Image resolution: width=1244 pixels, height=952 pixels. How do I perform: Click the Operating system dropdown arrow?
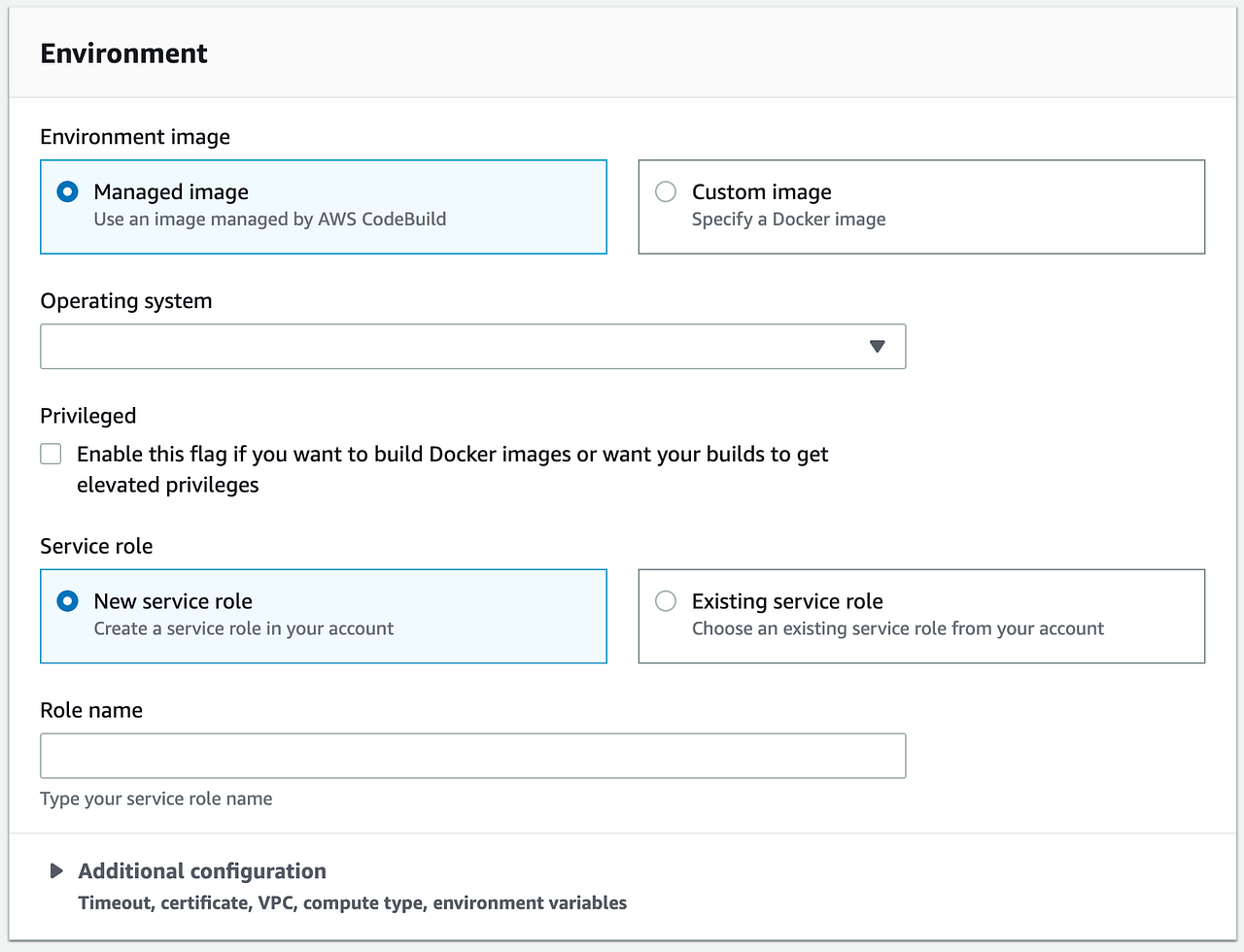(x=877, y=347)
